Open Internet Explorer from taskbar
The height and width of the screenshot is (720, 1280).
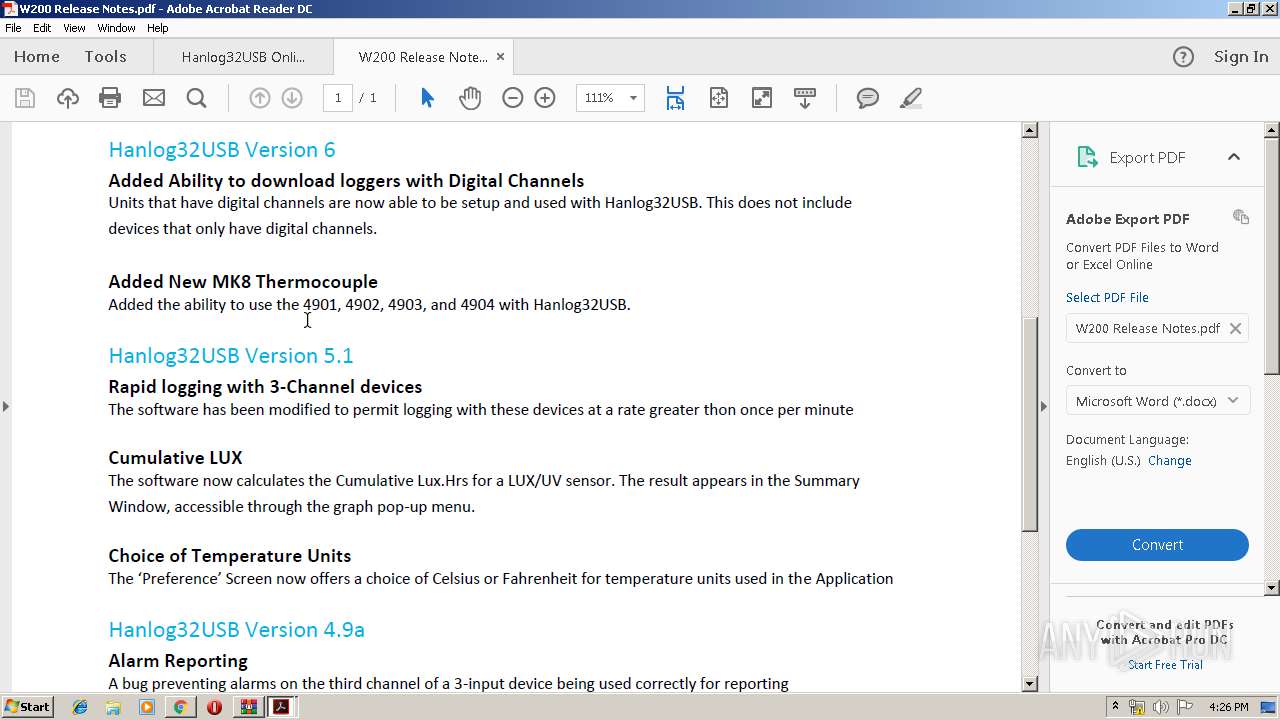click(x=80, y=707)
